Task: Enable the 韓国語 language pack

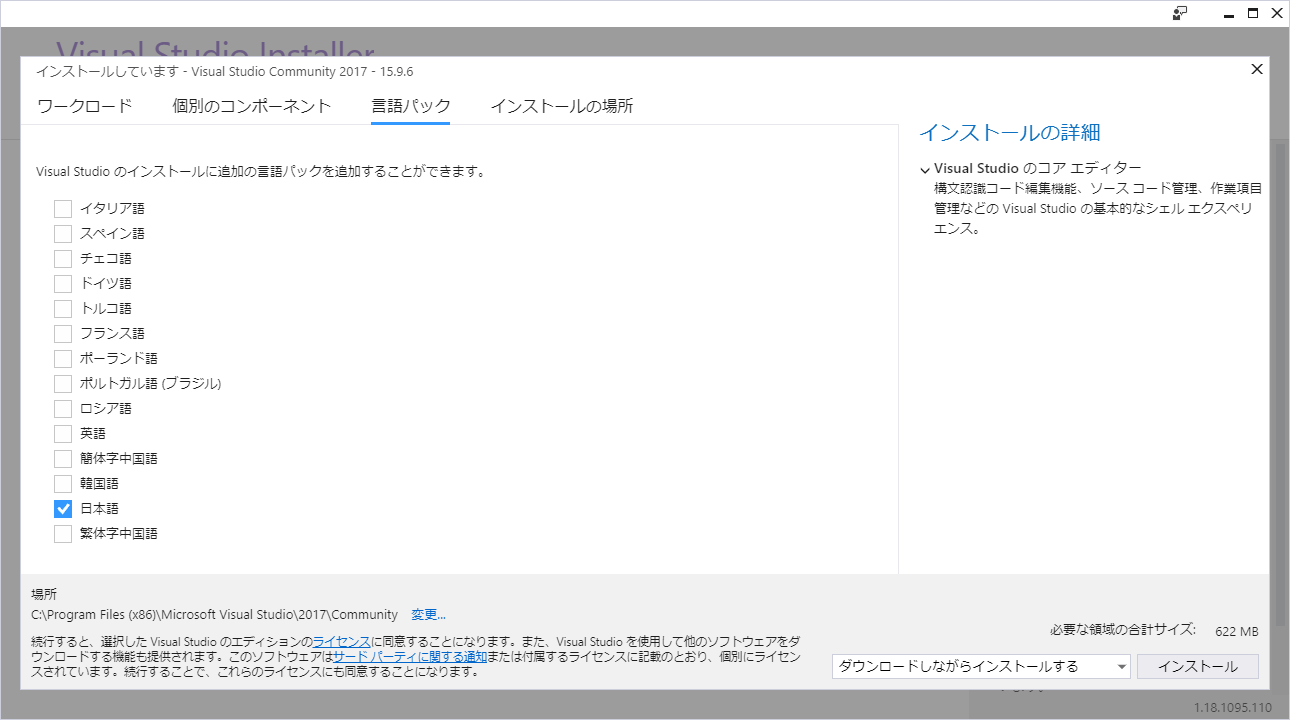Action: click(63, 483)
